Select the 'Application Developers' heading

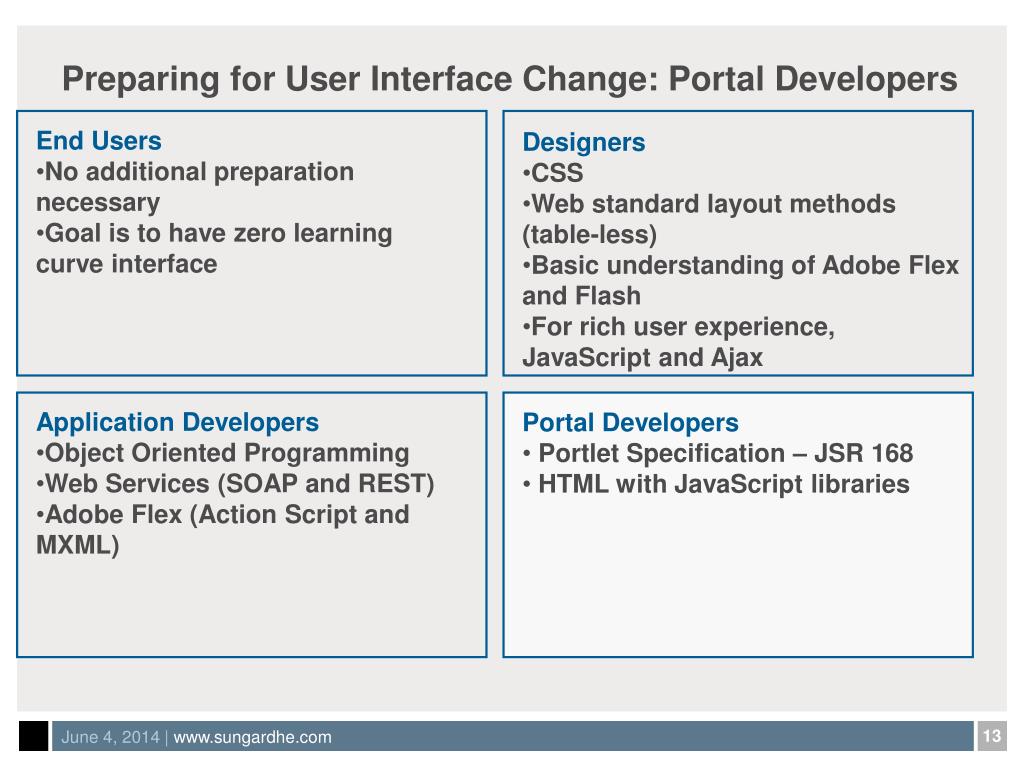tap(178, 422)
